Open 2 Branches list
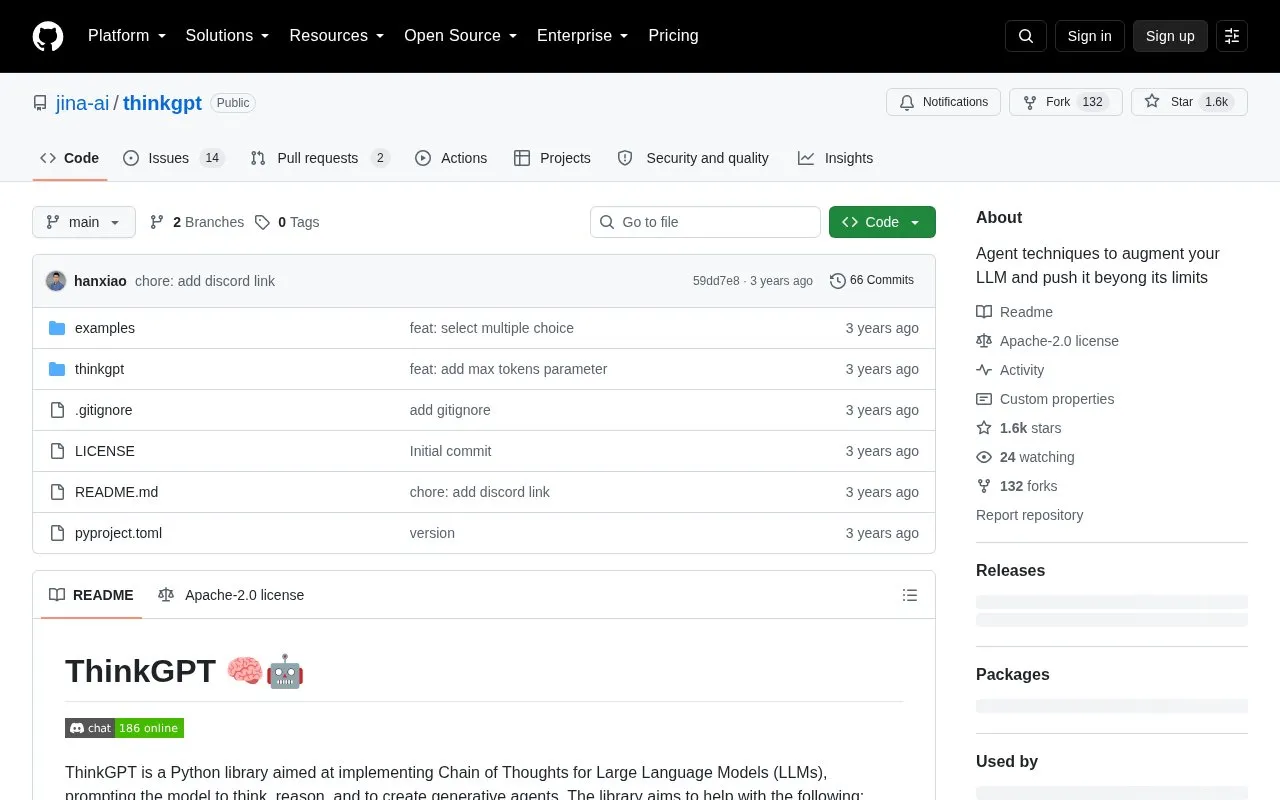The image size is (1280, 800). point(197,222)
